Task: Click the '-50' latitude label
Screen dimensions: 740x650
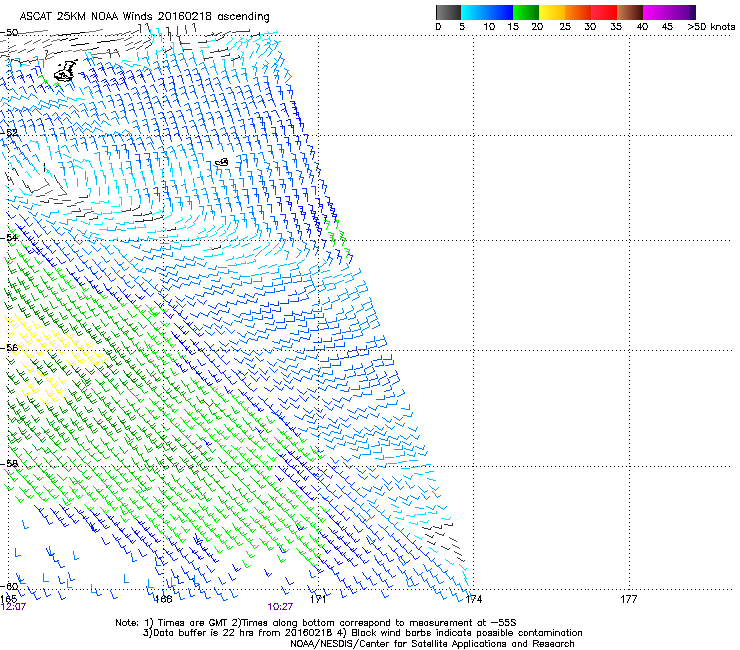Action: (x=9, y=33)
